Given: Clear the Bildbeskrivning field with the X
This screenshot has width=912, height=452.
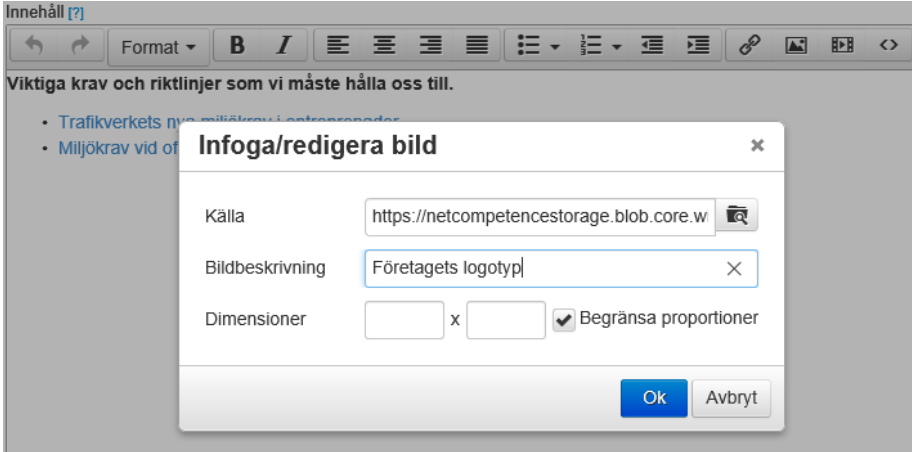Looking at the screenshot, I should [734, 268].
